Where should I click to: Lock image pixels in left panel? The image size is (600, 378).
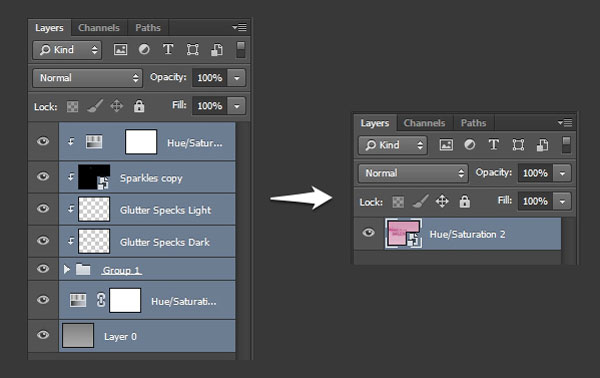pyautogui.click(x=95, y=106)
